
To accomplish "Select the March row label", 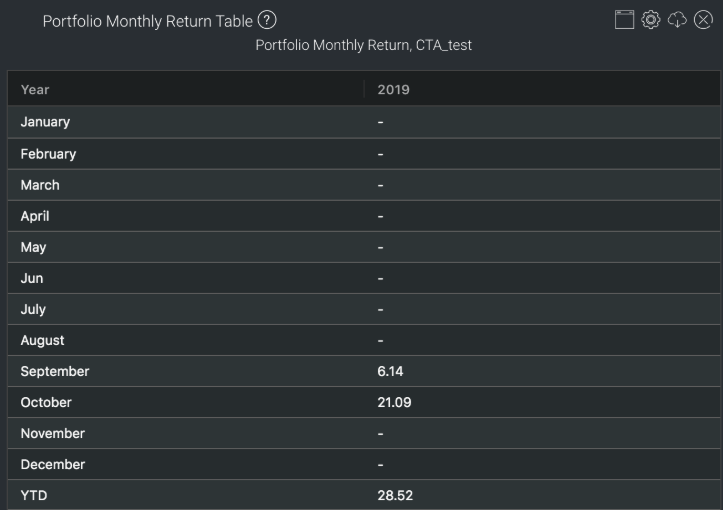I will [40, 185].
